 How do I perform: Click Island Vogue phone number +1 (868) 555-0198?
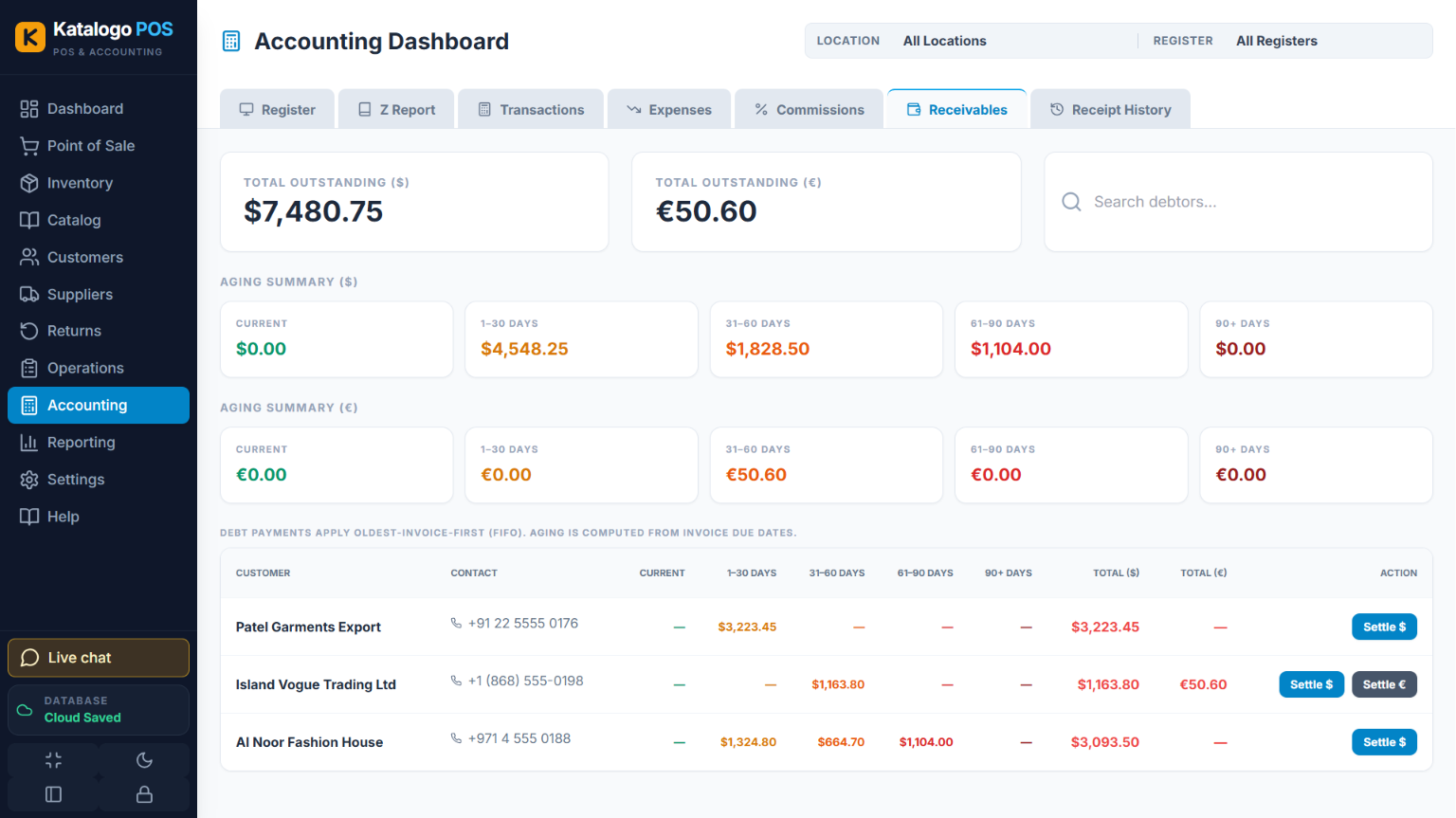526,681
